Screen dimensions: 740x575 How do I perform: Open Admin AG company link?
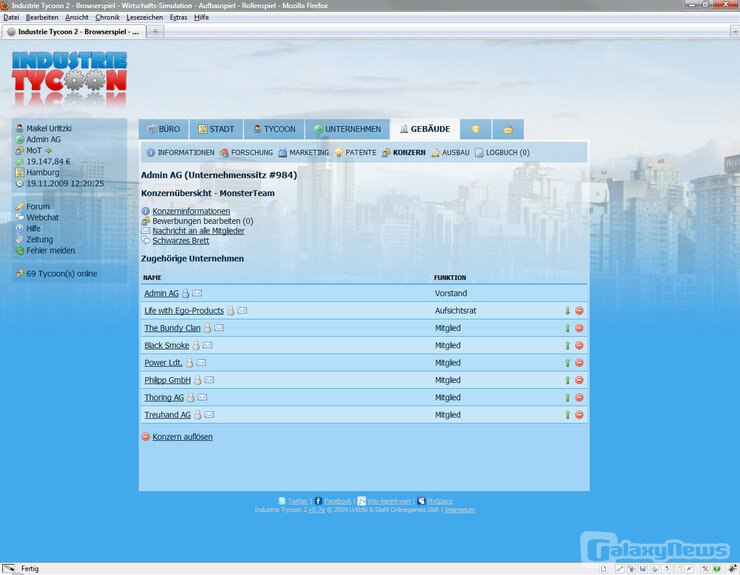point(161,293)
